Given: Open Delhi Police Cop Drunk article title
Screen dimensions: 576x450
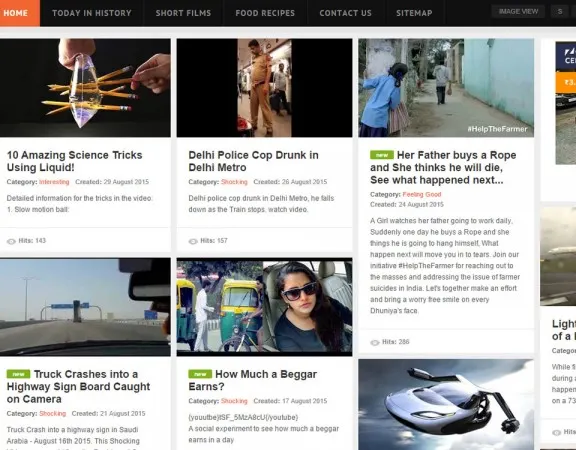Looking at the screenshot, I should (x=253, y=161).
